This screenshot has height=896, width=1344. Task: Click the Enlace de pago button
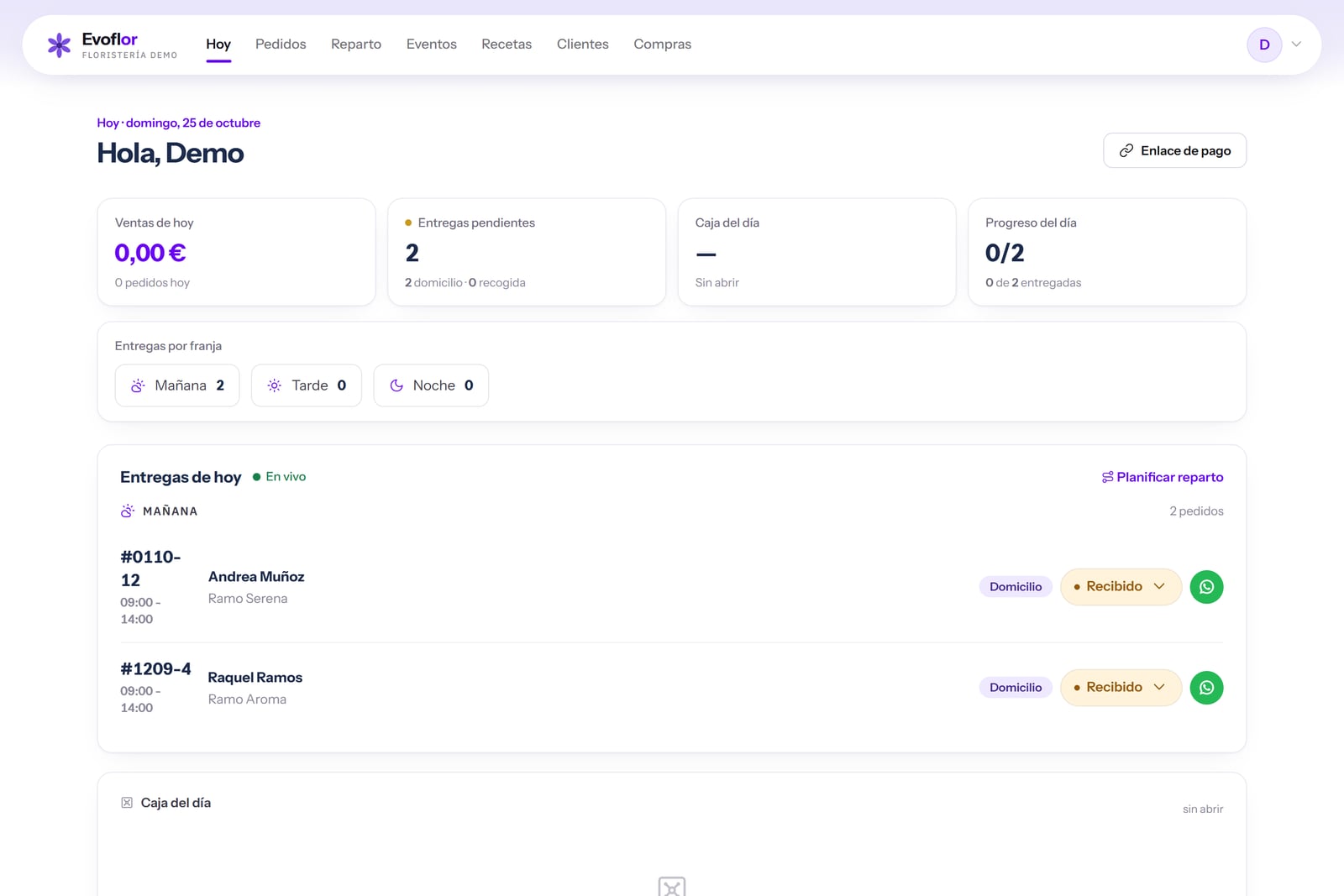click(1174, 150)
